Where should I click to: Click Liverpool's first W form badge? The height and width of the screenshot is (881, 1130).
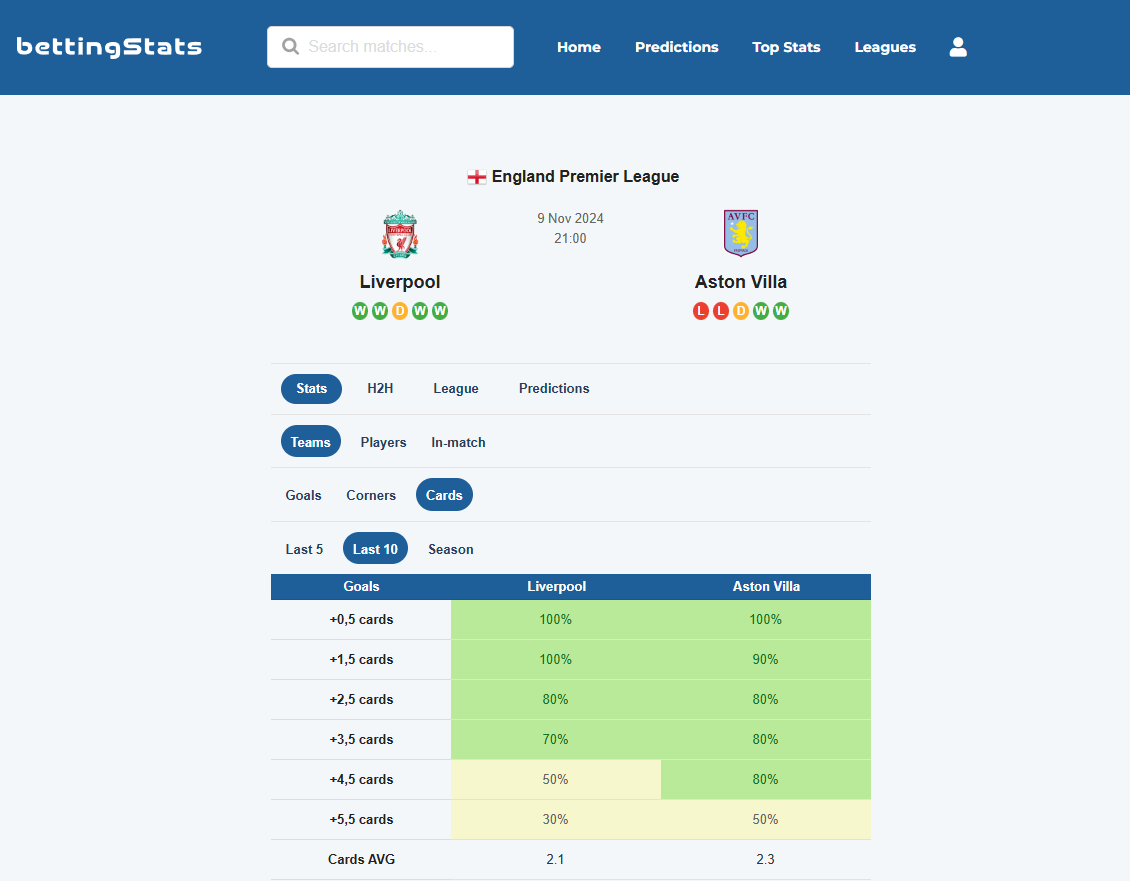pos(360,311)
